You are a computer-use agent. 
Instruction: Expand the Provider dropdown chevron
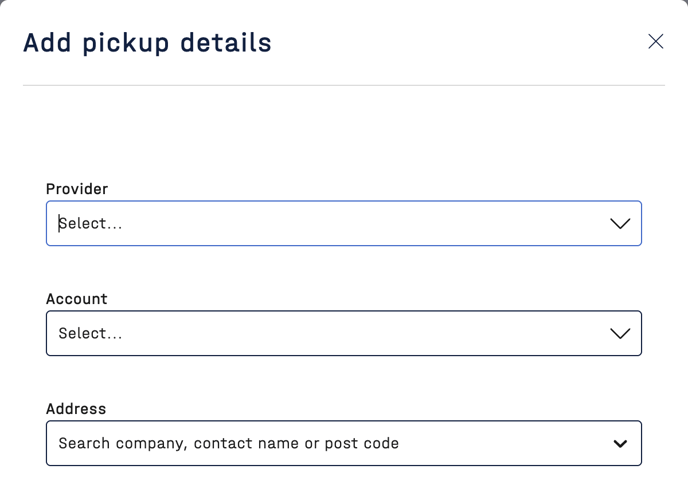point(620,224)
